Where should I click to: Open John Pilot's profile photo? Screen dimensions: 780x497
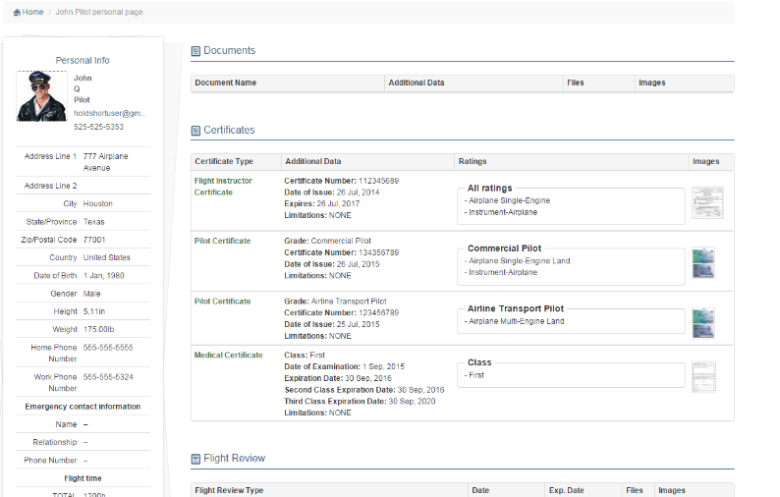click(x=41, y=96)
